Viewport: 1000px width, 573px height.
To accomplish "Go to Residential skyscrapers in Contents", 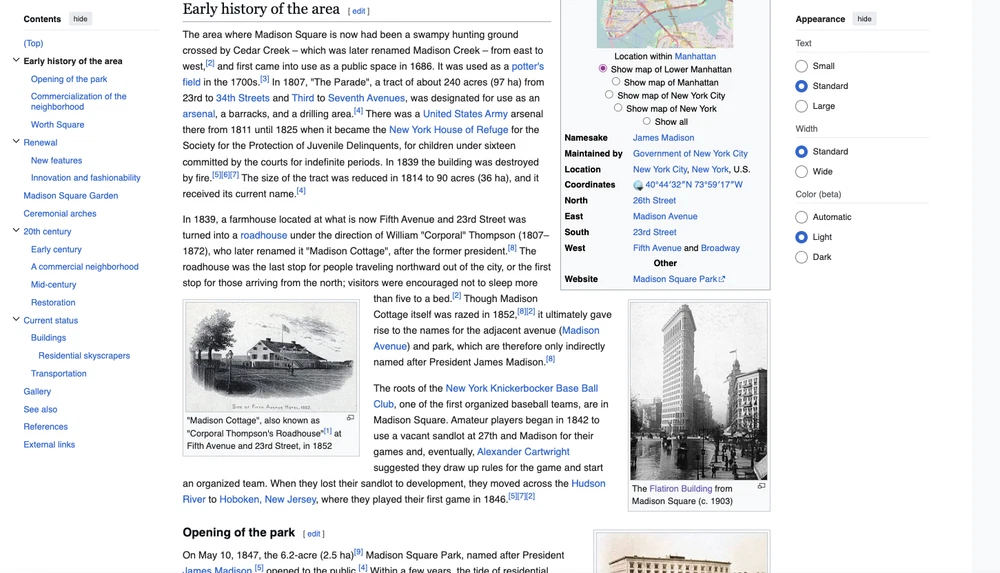I will pos(84,356).
